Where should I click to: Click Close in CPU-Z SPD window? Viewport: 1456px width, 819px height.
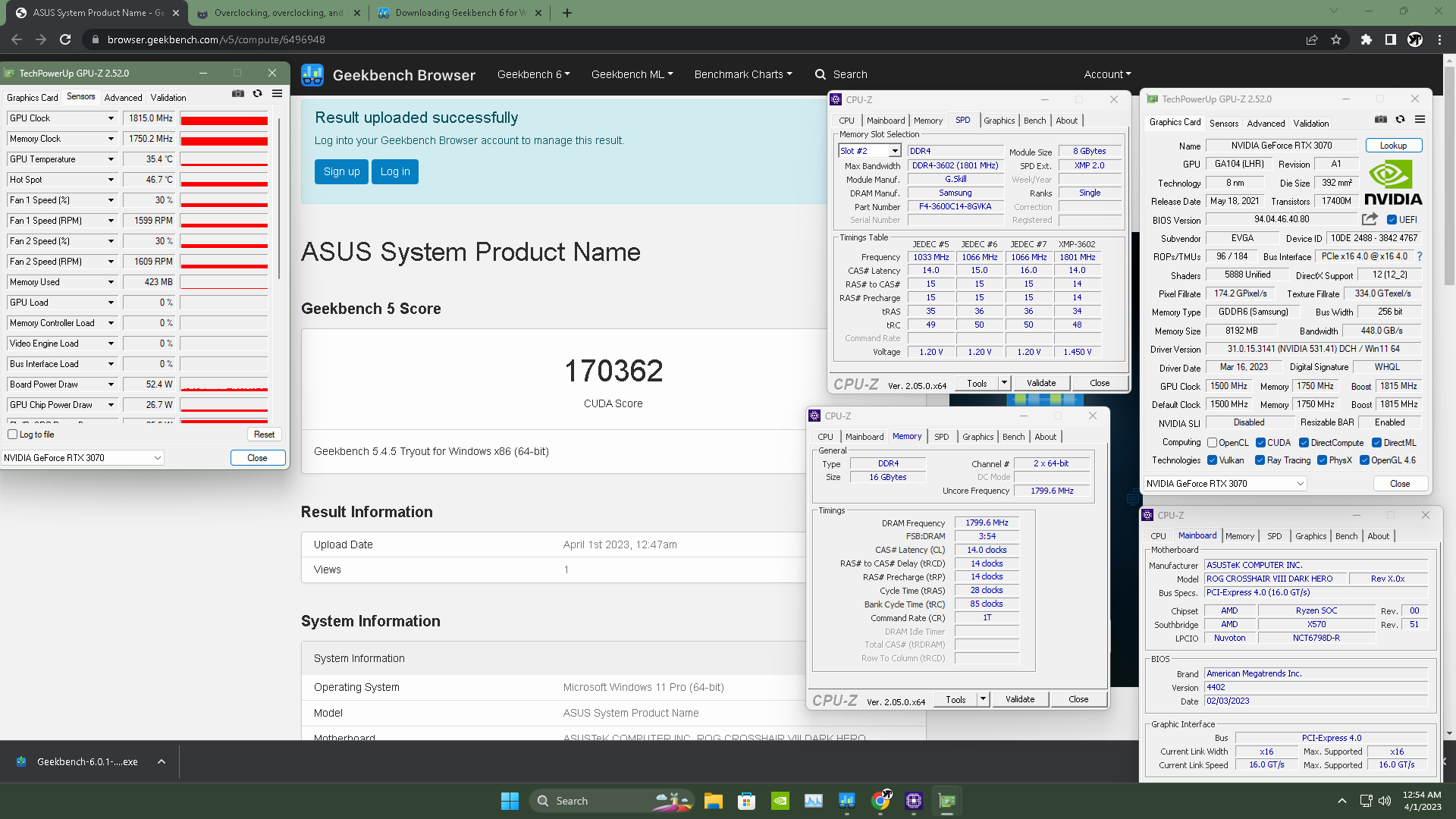(x=1100, y=383)
